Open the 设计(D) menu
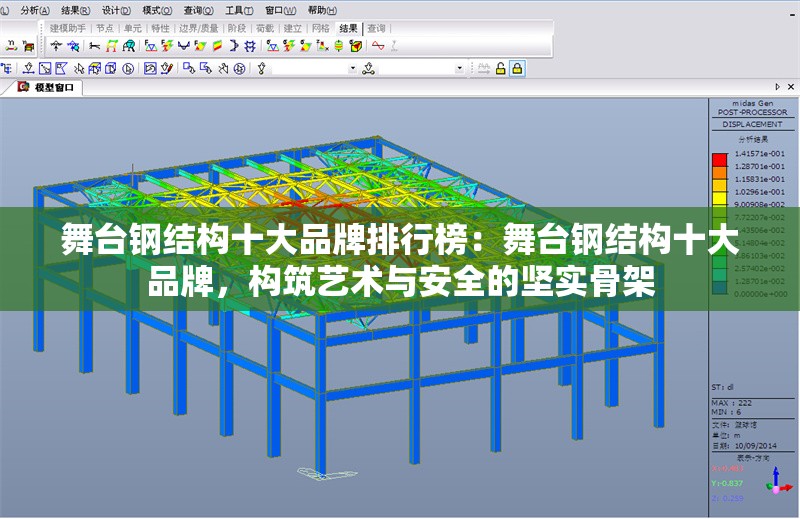Image resolution: width=800 pixels, height=519 pixels. (116, 9)
